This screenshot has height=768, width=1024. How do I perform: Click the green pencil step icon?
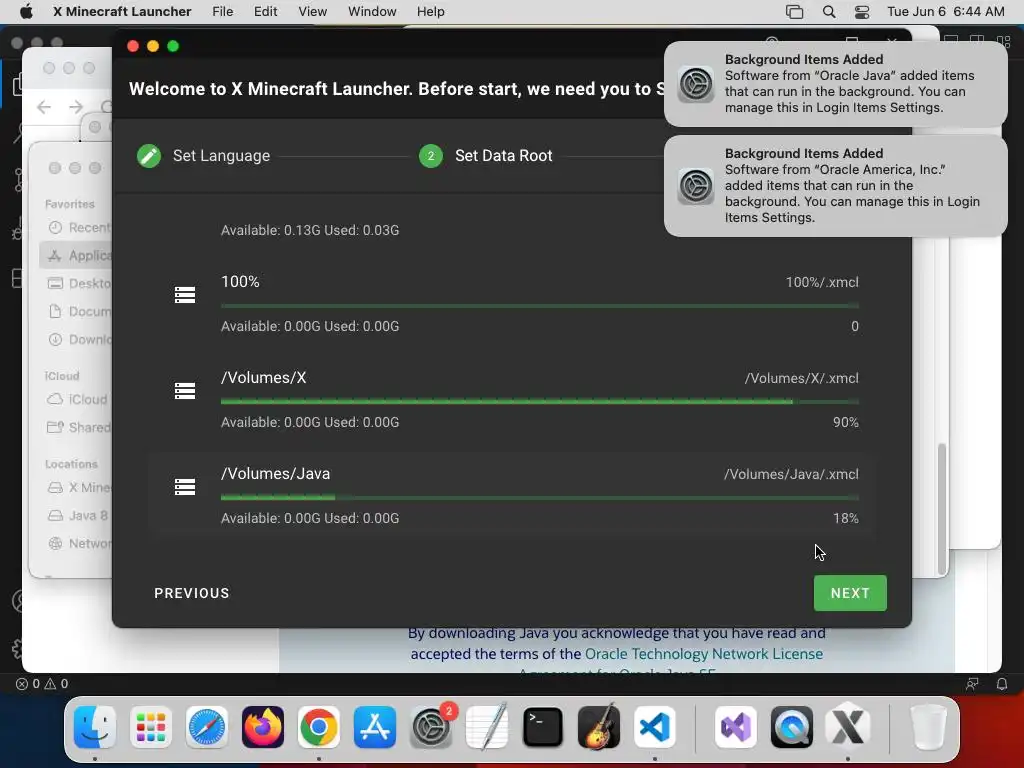tap(149, 155)
